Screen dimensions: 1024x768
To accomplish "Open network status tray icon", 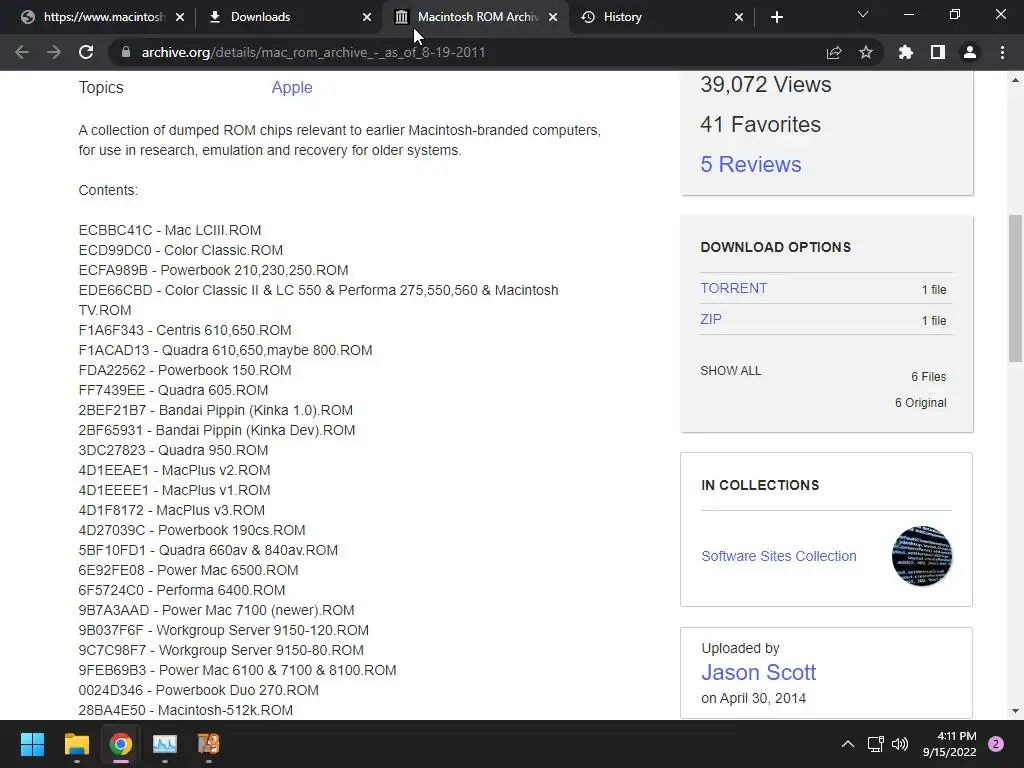I will pos(875,744).
